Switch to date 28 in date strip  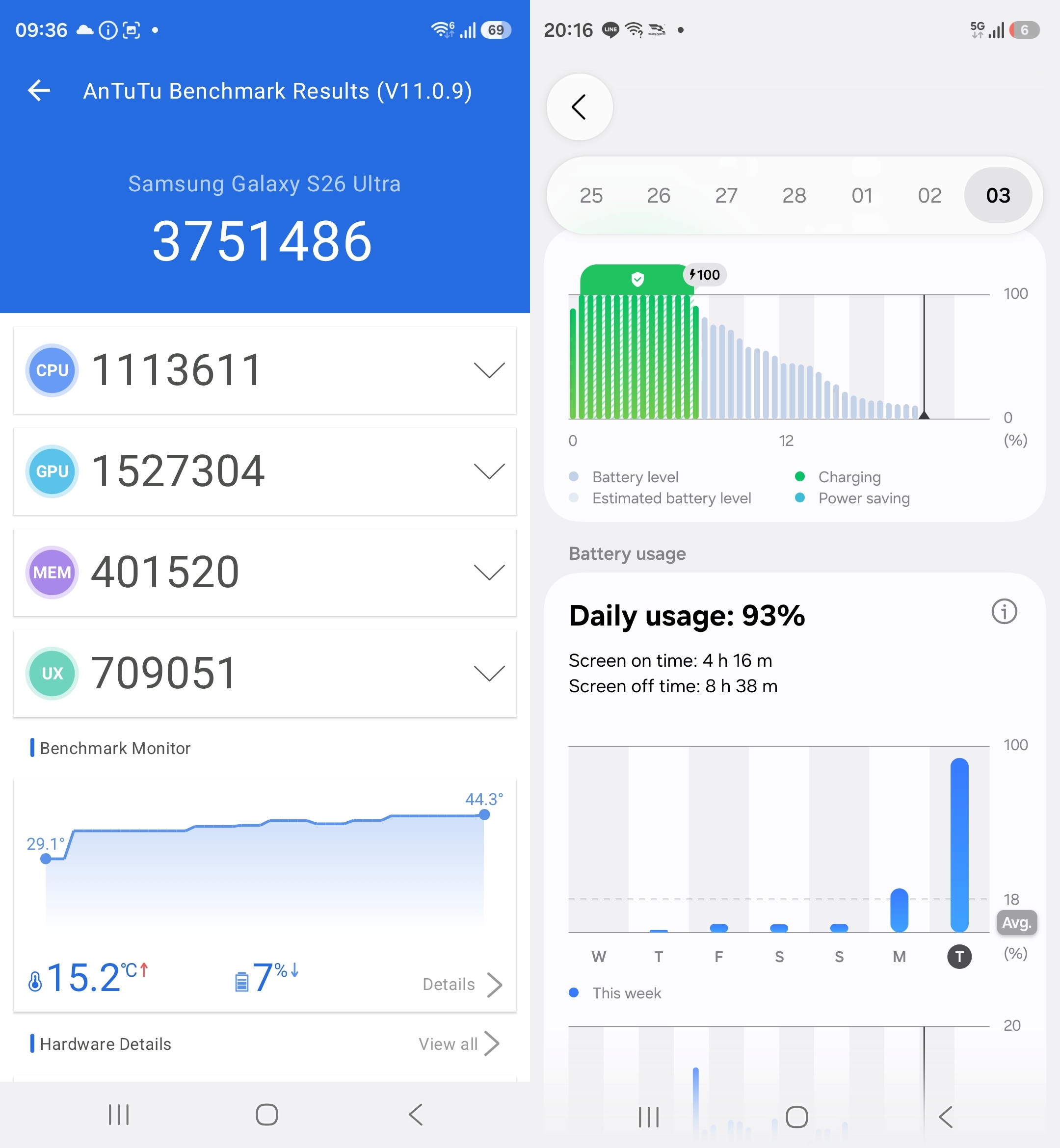(x=794, y=196)
